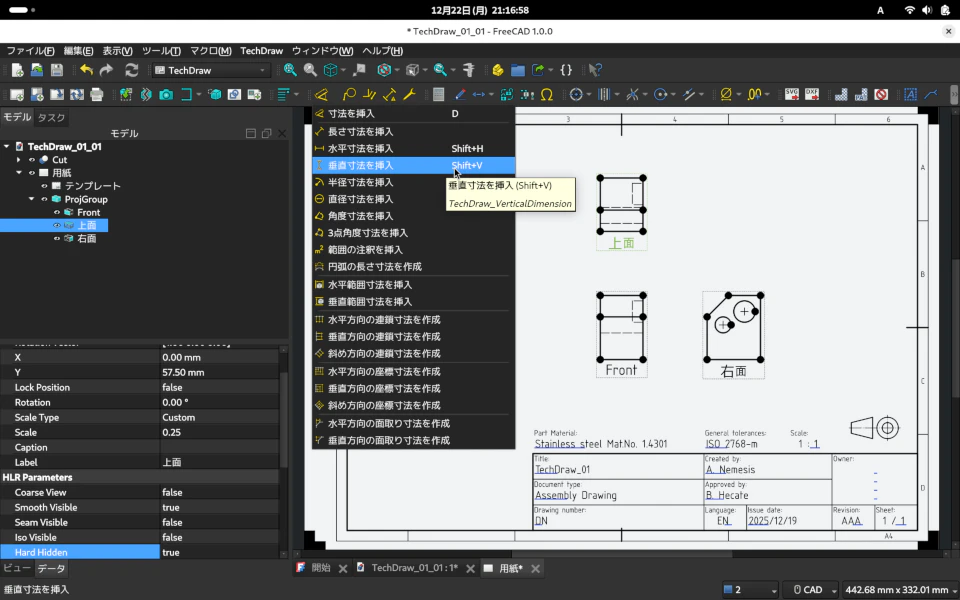Click the Hard Hidden value true
The height and width of the screenshot is (600, 960).
point(219,552)
